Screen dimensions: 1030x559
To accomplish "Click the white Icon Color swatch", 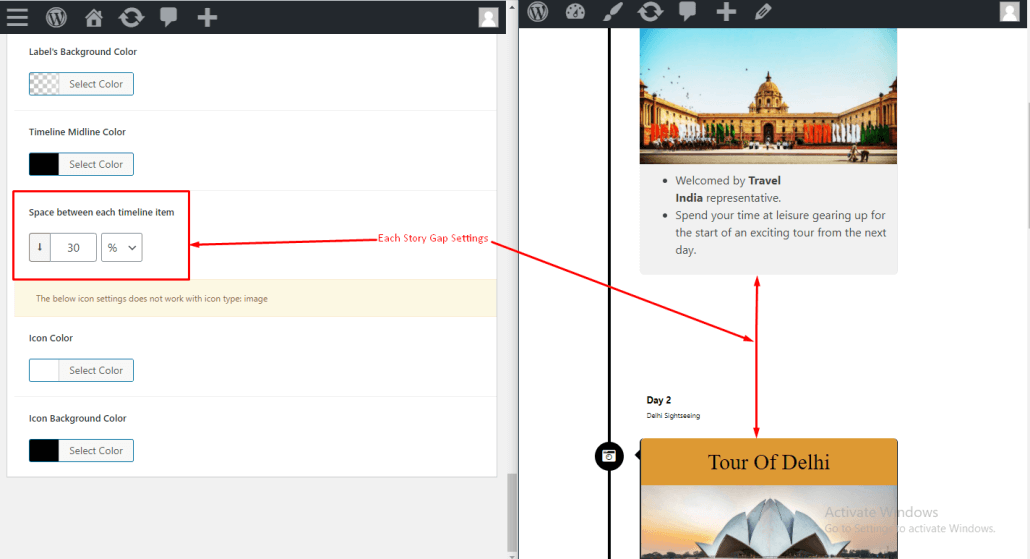I will [44, 371].
